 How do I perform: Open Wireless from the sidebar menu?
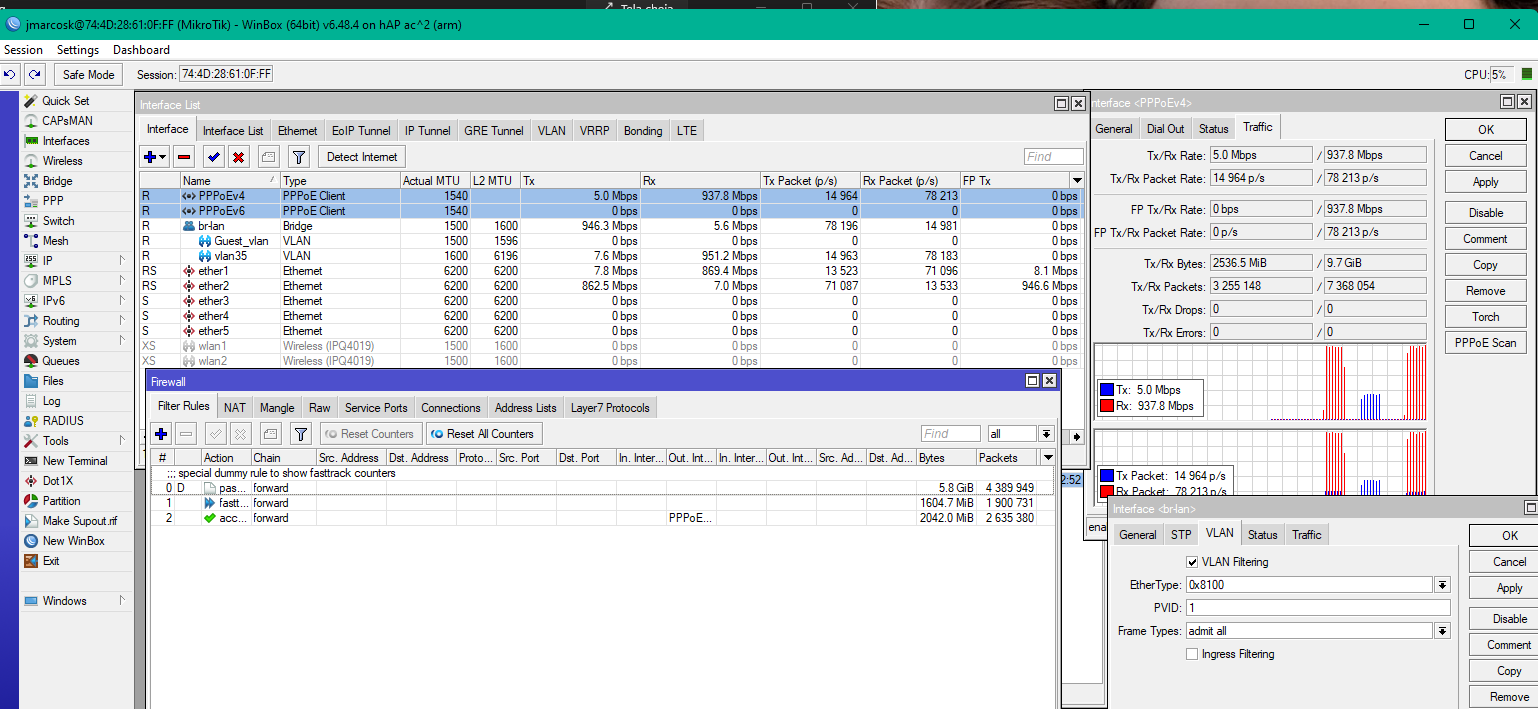(62, 161)
